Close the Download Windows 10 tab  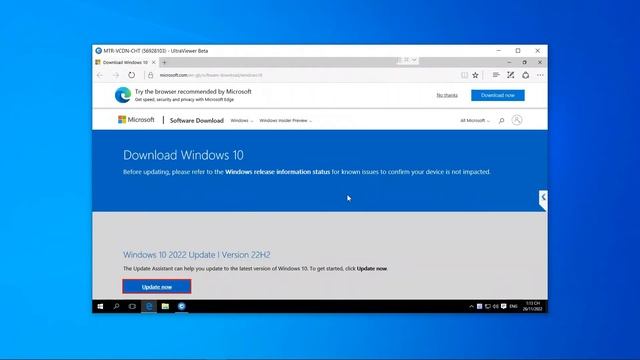click(153, 62)
